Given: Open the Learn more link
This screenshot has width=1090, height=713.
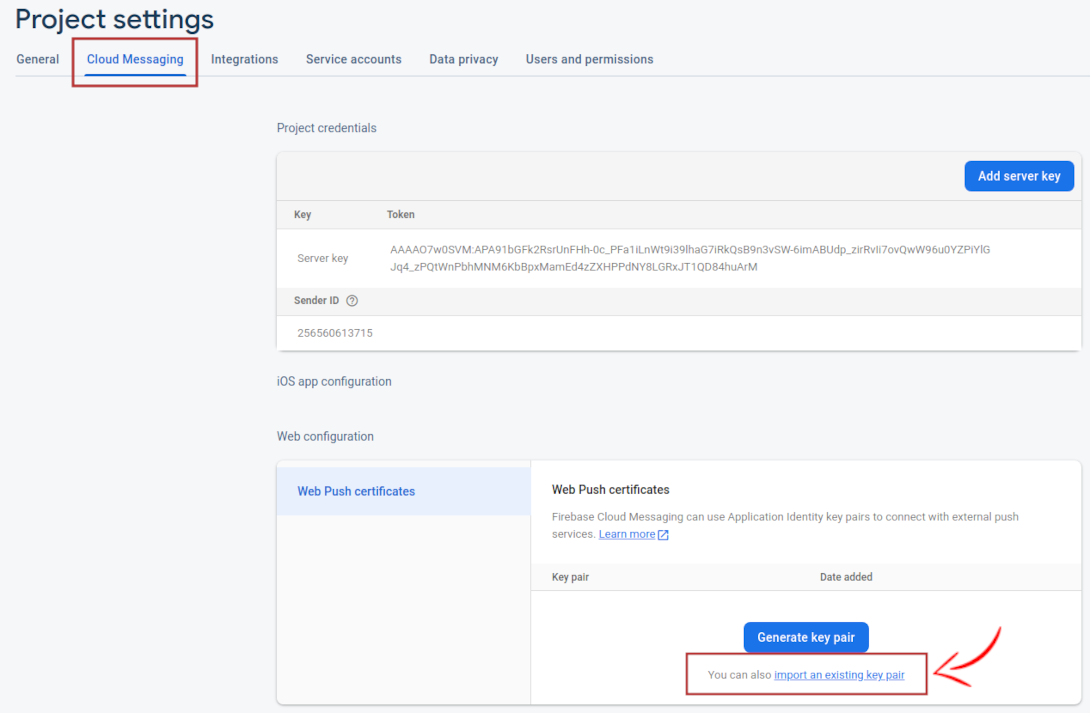Looking at the screenshot, I should coord(627,535).
